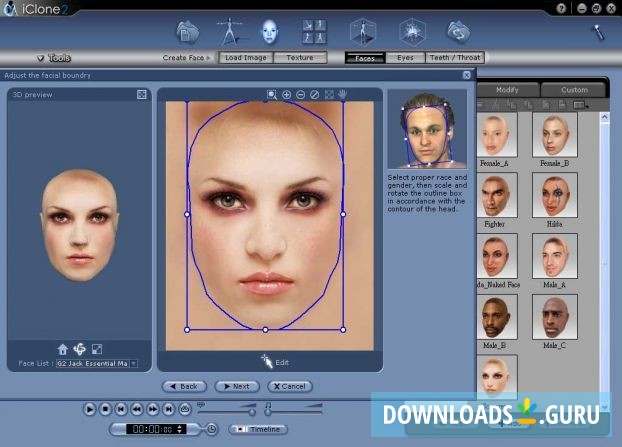Select the Fighter face thumbnail
Screen dimensions: 622x447
pyautogui.click(x=496, y=195)
